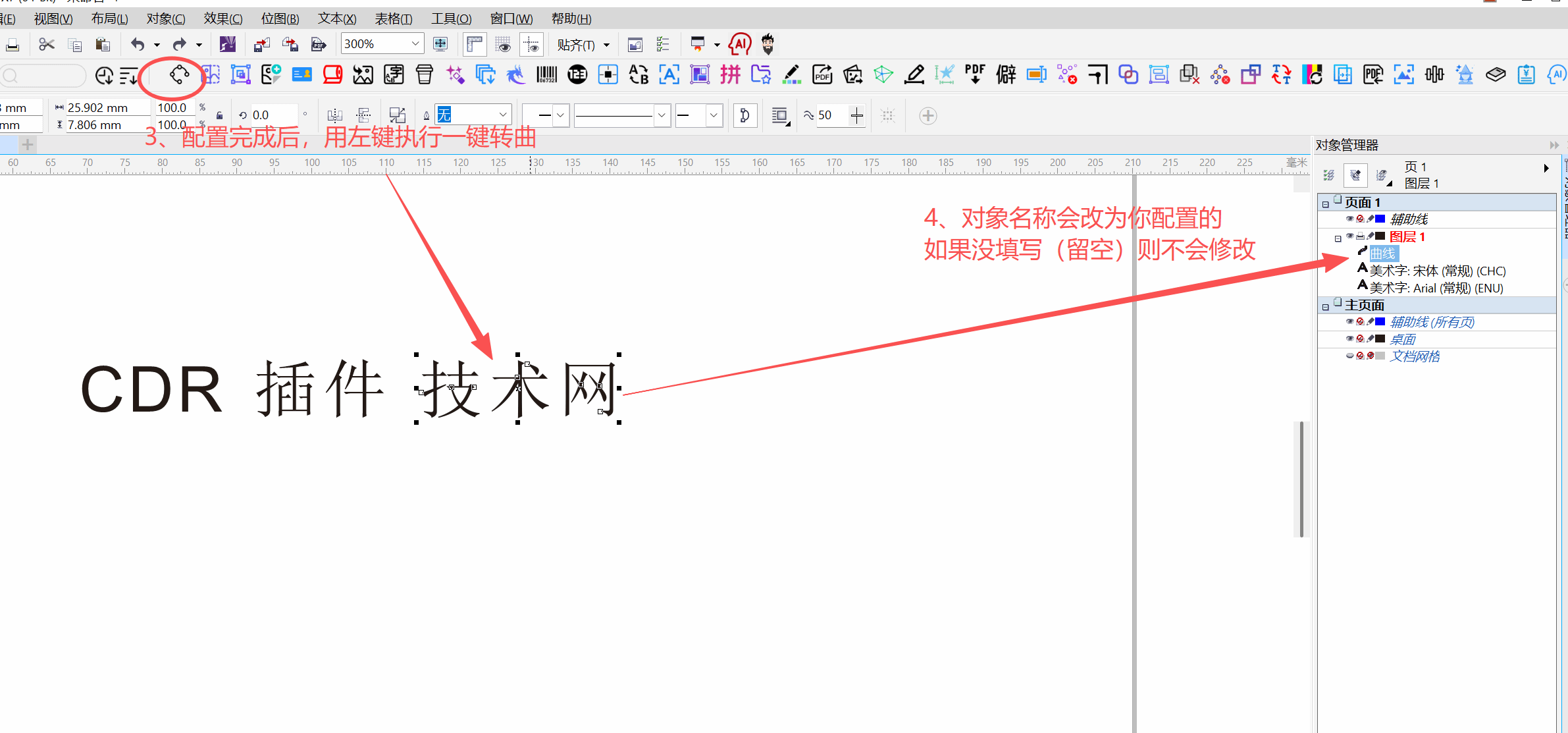
Task: Open the 效果 menu
Action: (222, 18)
